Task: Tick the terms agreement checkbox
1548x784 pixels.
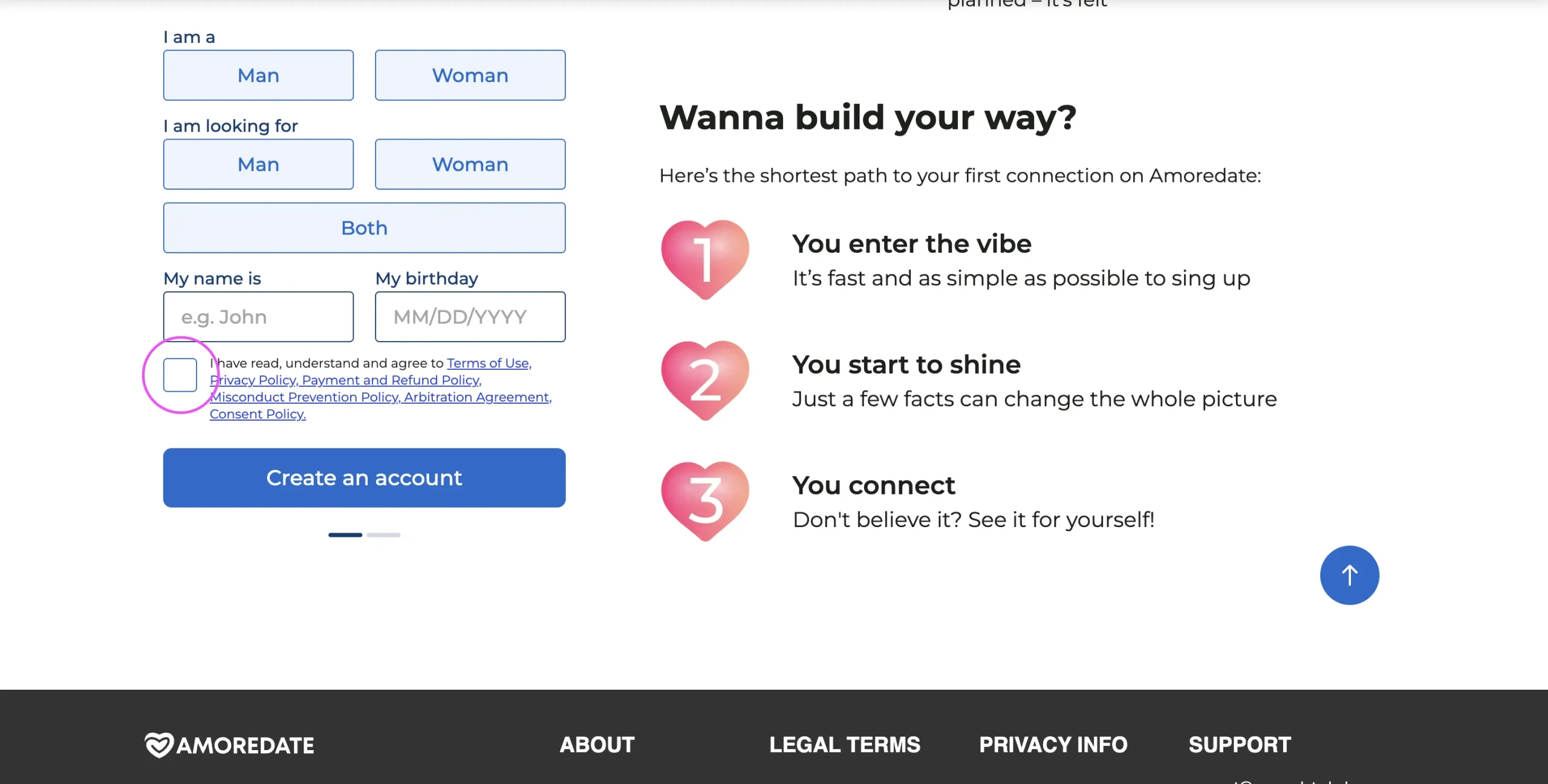Action: [180, 375]
